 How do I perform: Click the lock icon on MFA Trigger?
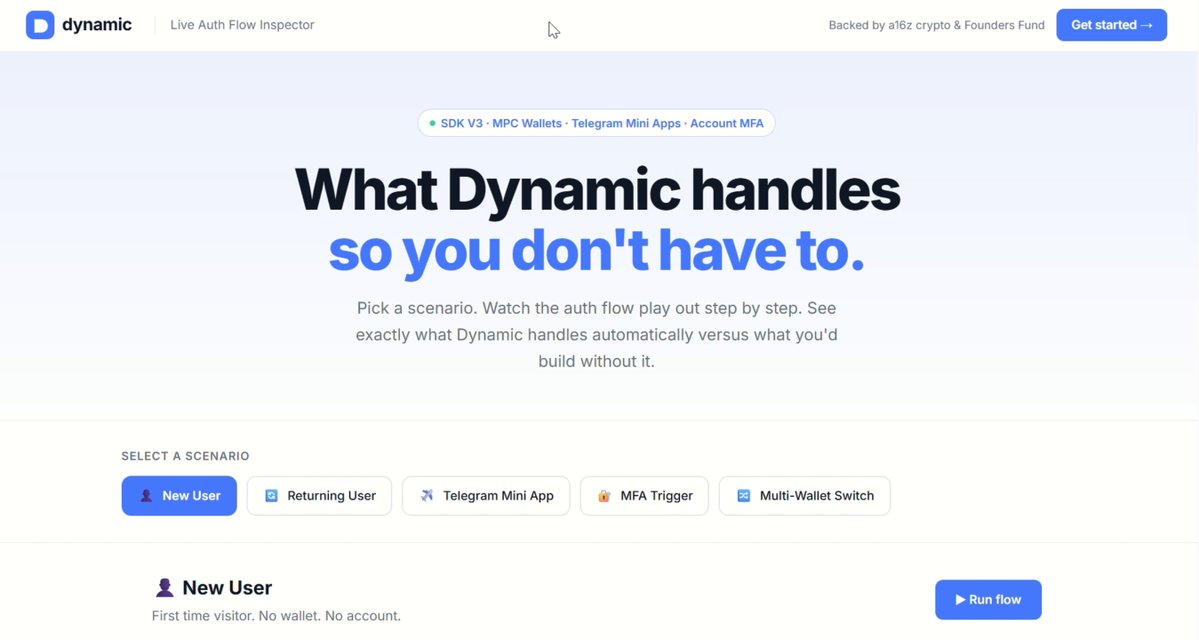click(604, 495)
